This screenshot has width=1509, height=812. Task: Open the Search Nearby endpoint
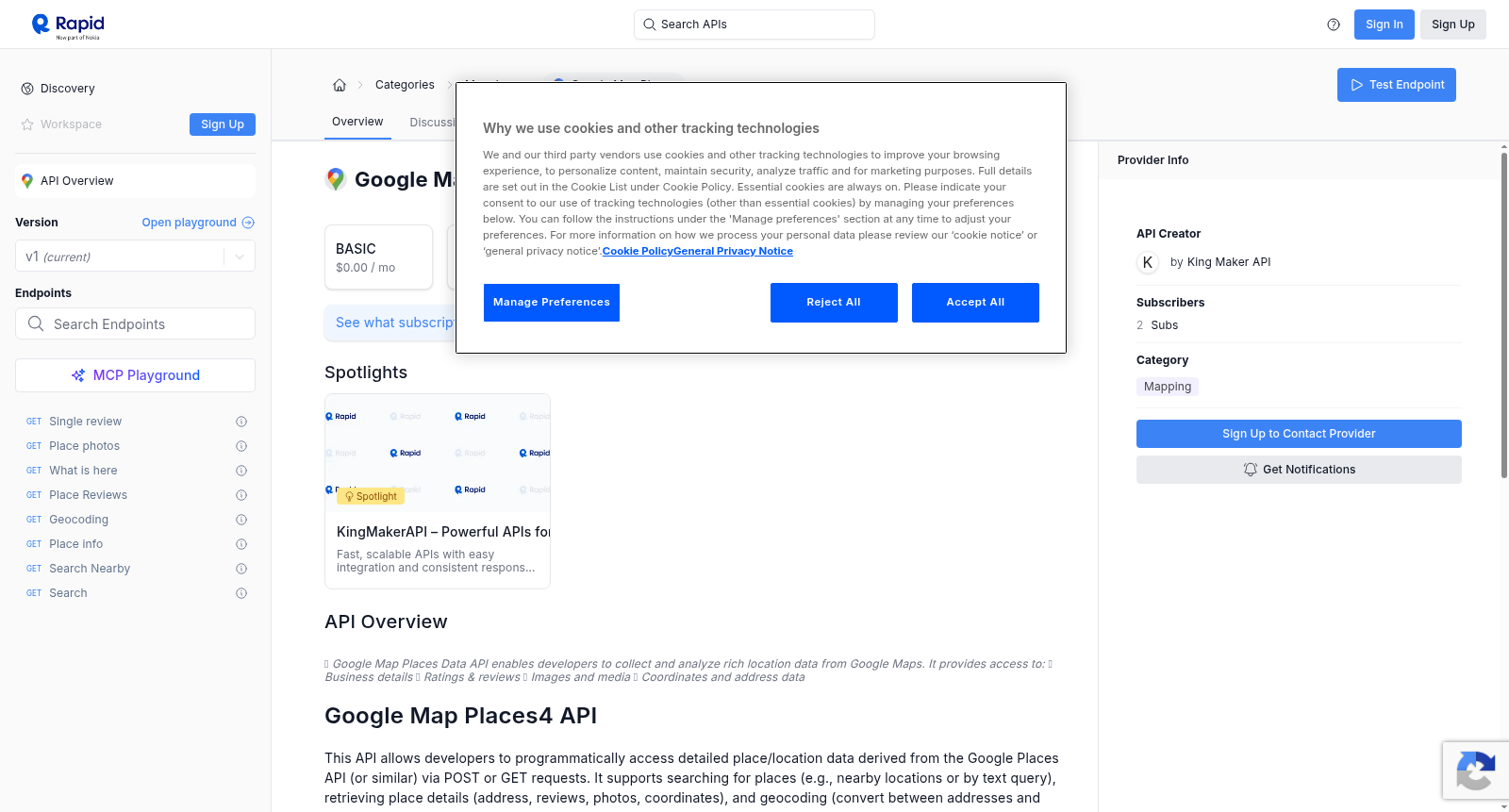pyautogui.click(x=90, y=569)
